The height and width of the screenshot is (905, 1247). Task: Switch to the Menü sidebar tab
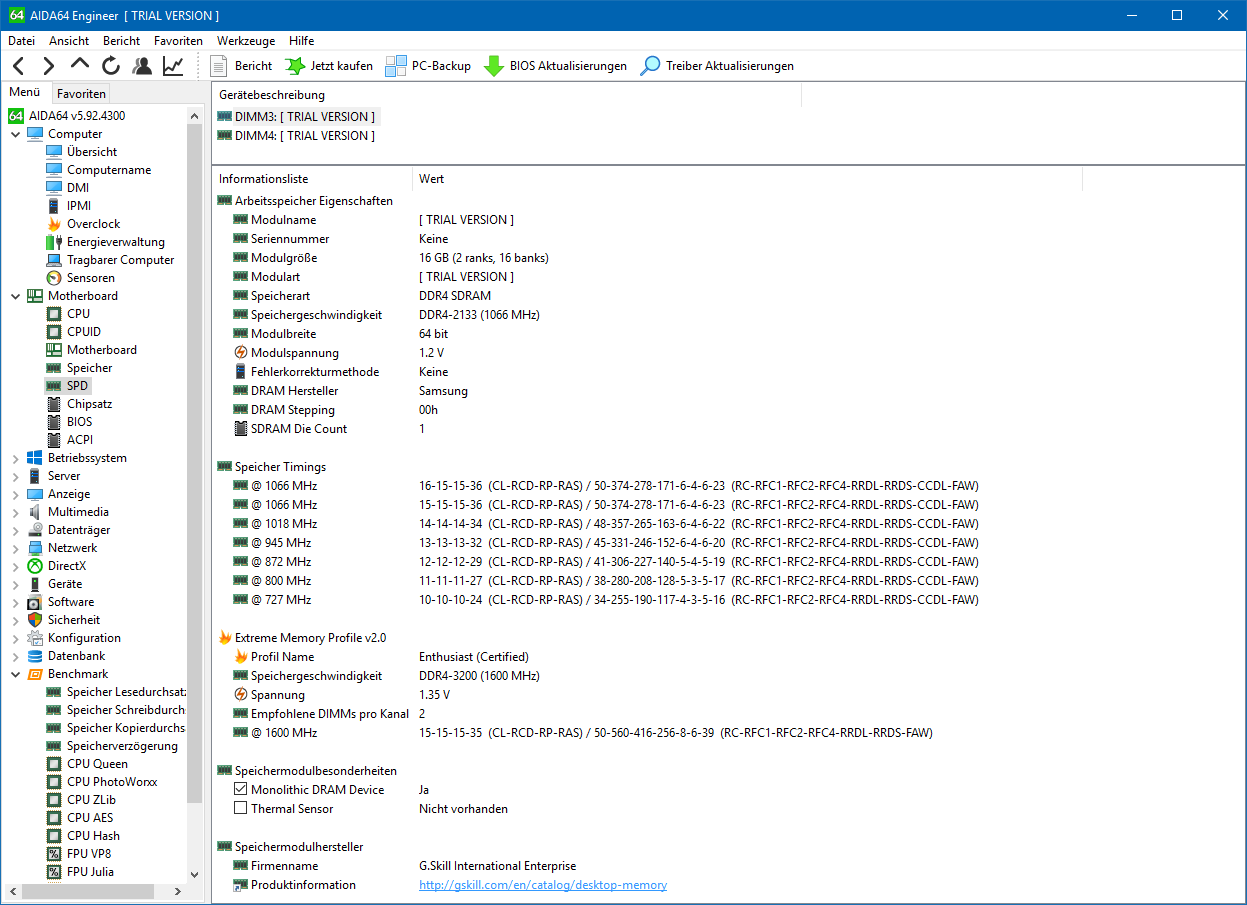[x=25, y=93]
